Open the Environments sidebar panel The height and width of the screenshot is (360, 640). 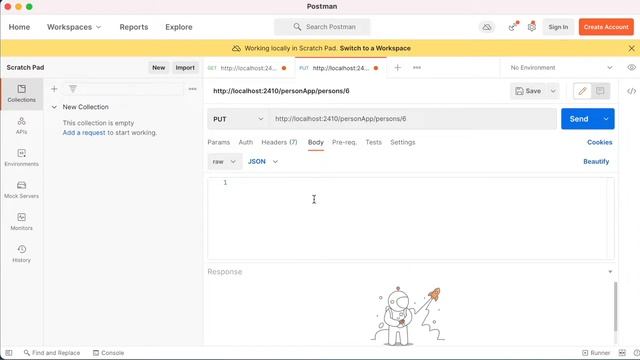pyautogui.click(x=22, y=158)
